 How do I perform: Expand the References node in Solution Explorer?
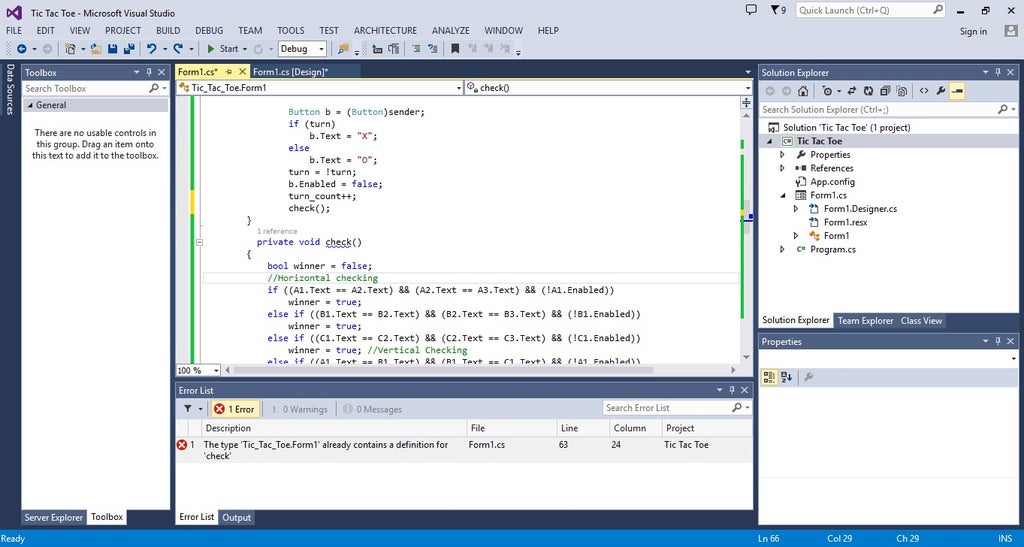(782, 168)
